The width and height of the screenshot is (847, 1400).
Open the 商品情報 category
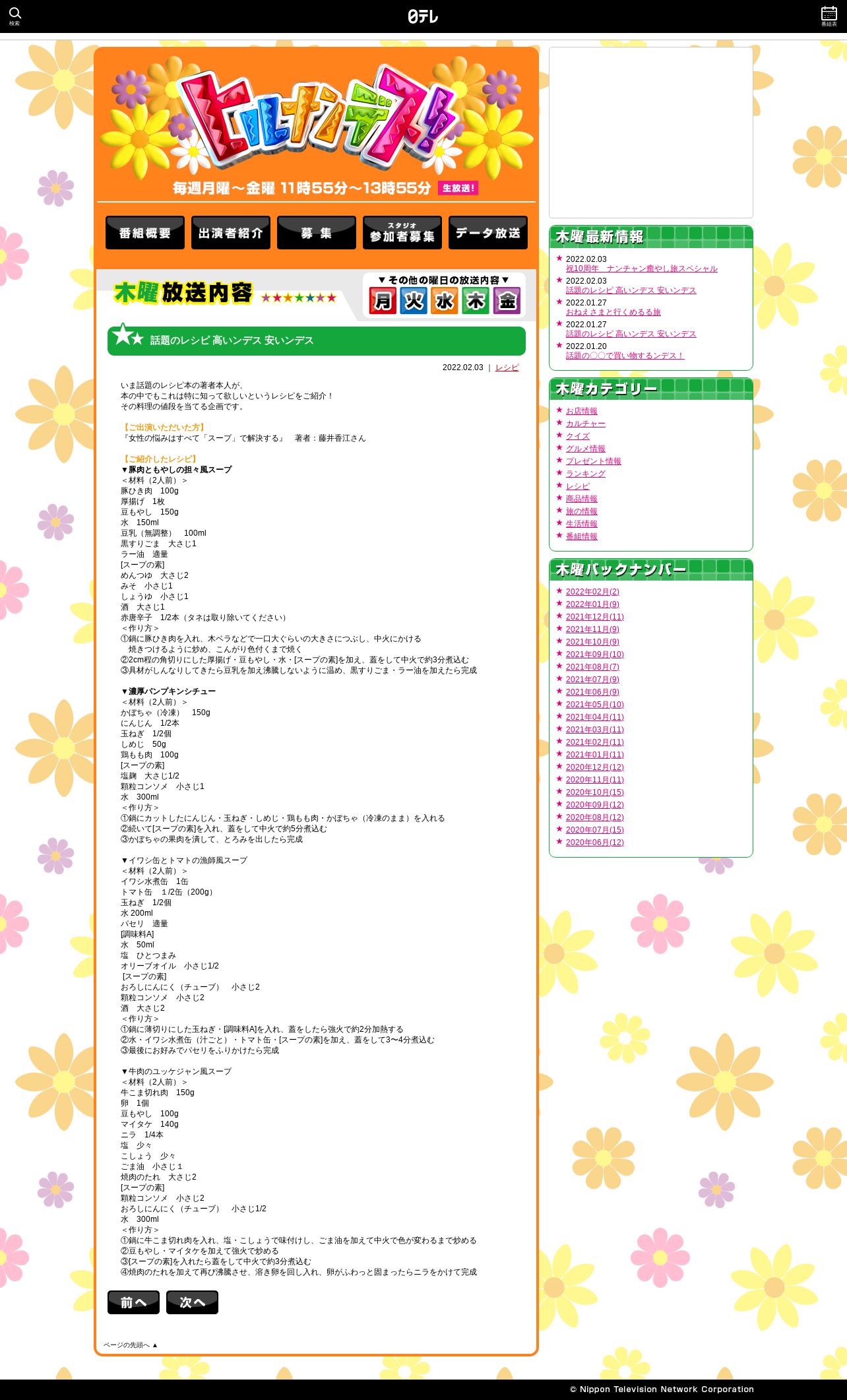[x=581, y=499]
